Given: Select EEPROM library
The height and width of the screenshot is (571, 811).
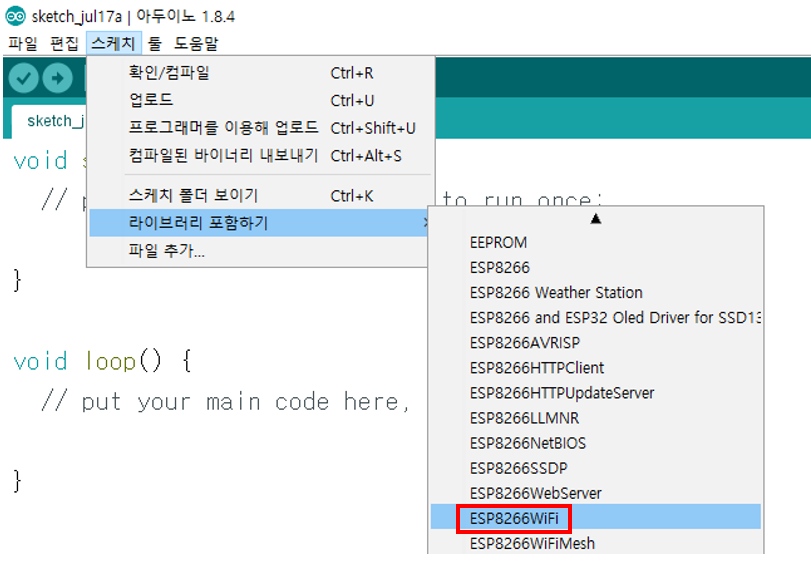Looking at the screenshot, I should tap(596, 242).
